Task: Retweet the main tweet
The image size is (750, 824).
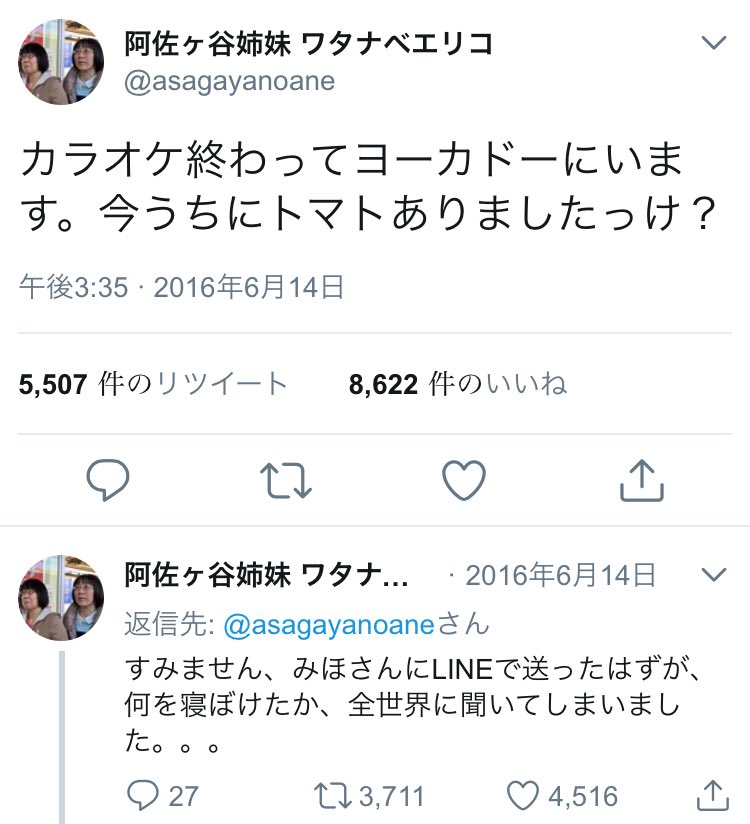Action: 286,481
